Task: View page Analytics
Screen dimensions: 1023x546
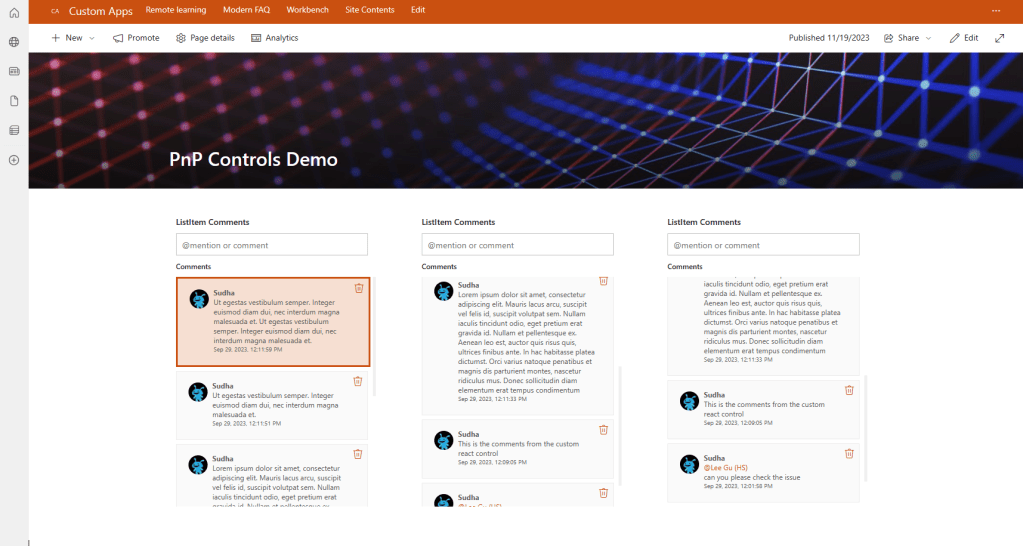Action: coord(275,38)
